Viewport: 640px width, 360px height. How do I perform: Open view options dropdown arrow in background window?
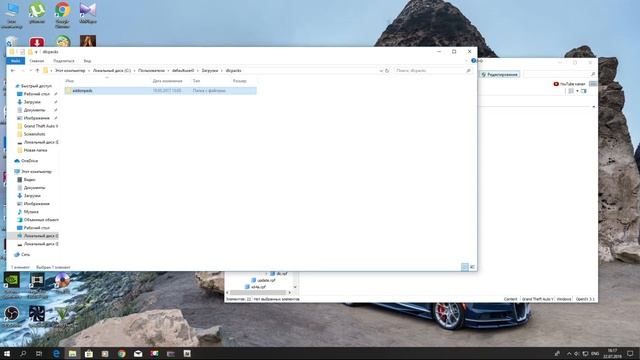[577, 91]
